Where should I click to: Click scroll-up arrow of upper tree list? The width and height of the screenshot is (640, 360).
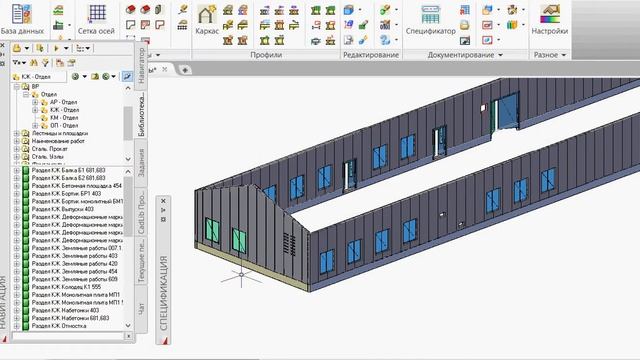point(128,88)
